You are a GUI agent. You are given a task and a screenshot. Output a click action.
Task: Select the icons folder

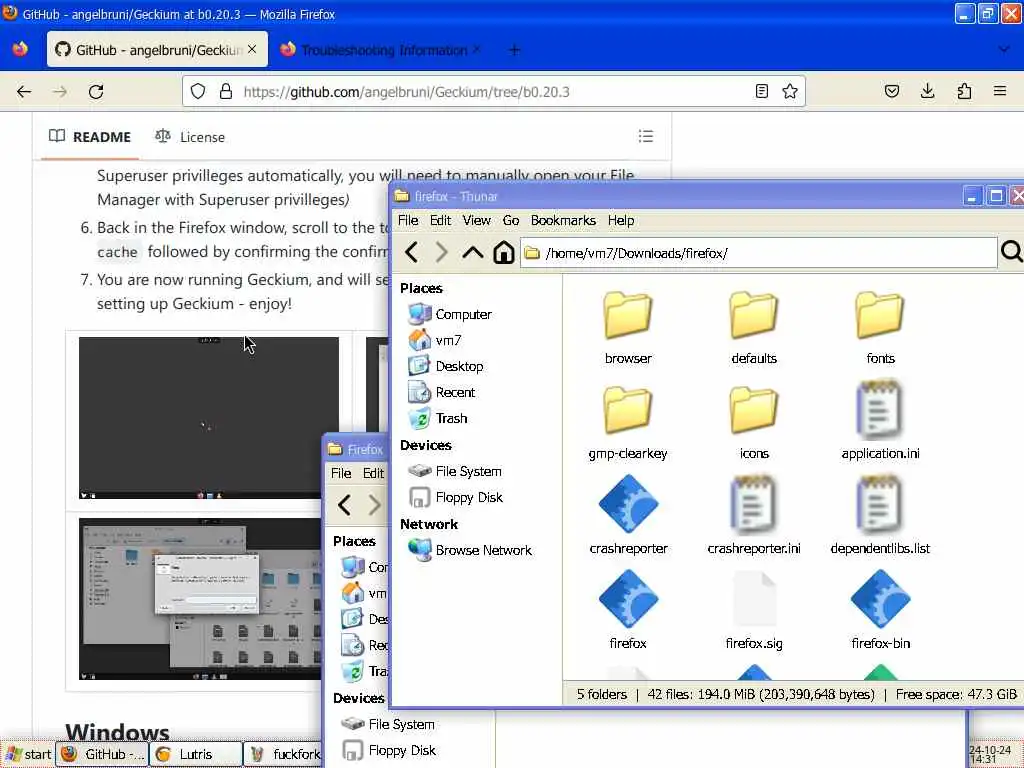pyautogui.click(x=754, y=423)
